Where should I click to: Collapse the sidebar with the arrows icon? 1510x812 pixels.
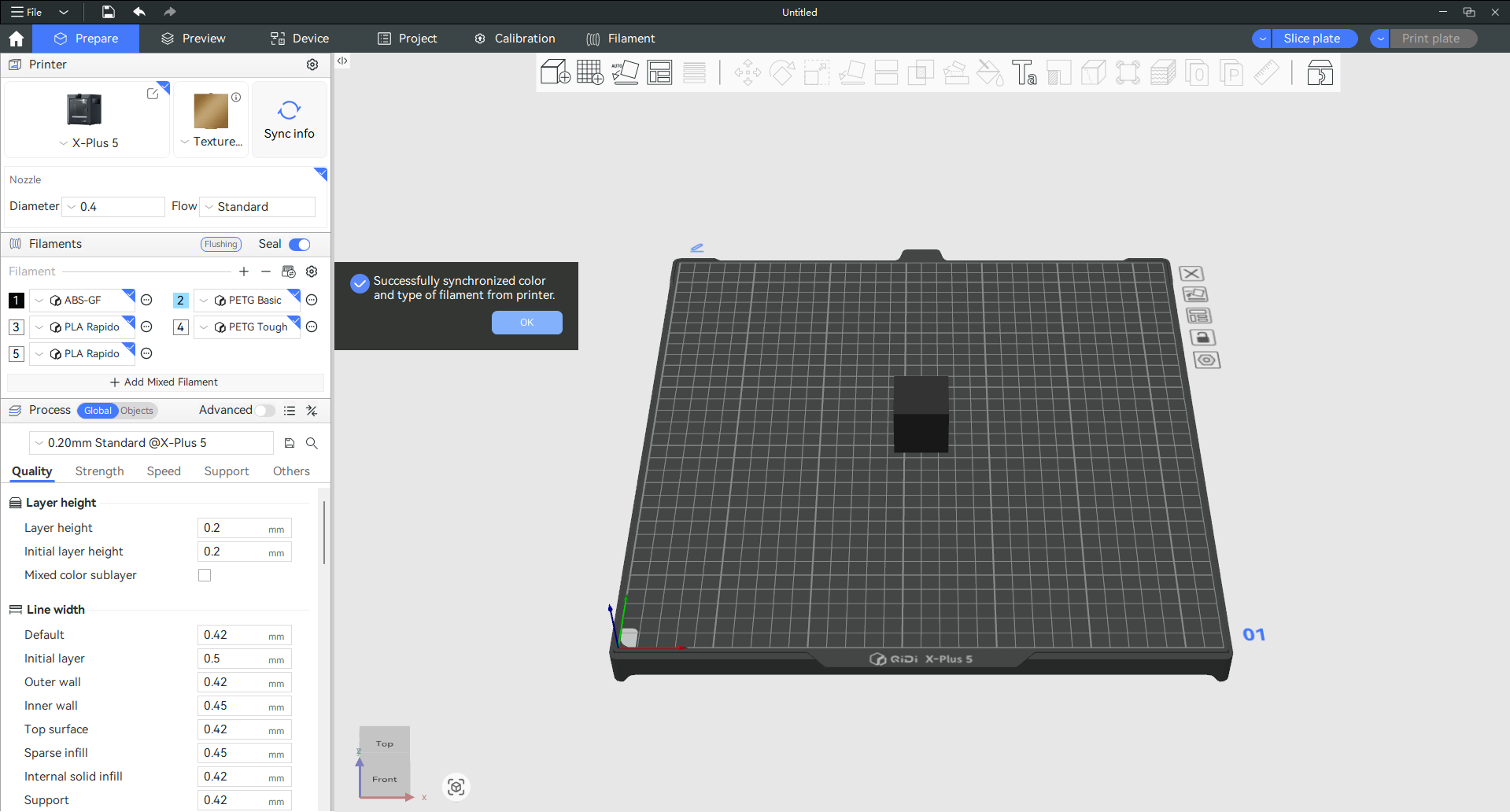coord(342,61)
